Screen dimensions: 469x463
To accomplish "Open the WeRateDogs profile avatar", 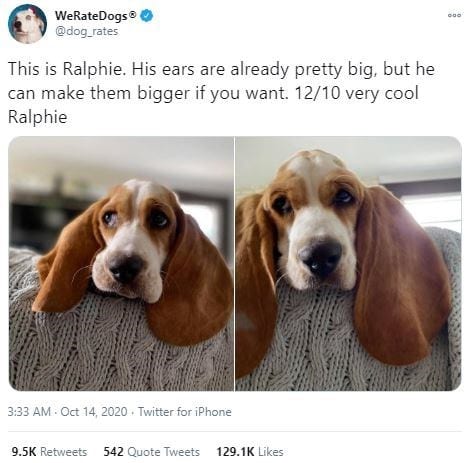I will tap(27, 24).
